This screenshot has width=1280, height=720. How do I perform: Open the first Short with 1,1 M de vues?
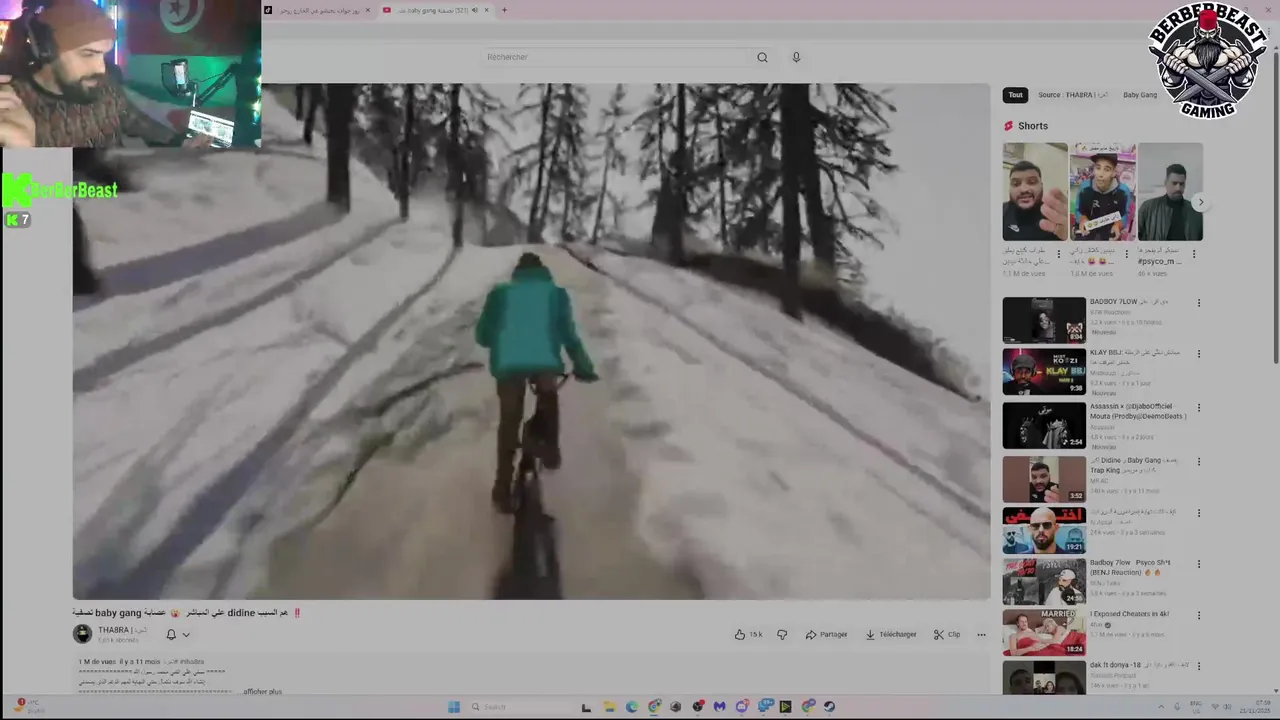(x=1035, y=191)
